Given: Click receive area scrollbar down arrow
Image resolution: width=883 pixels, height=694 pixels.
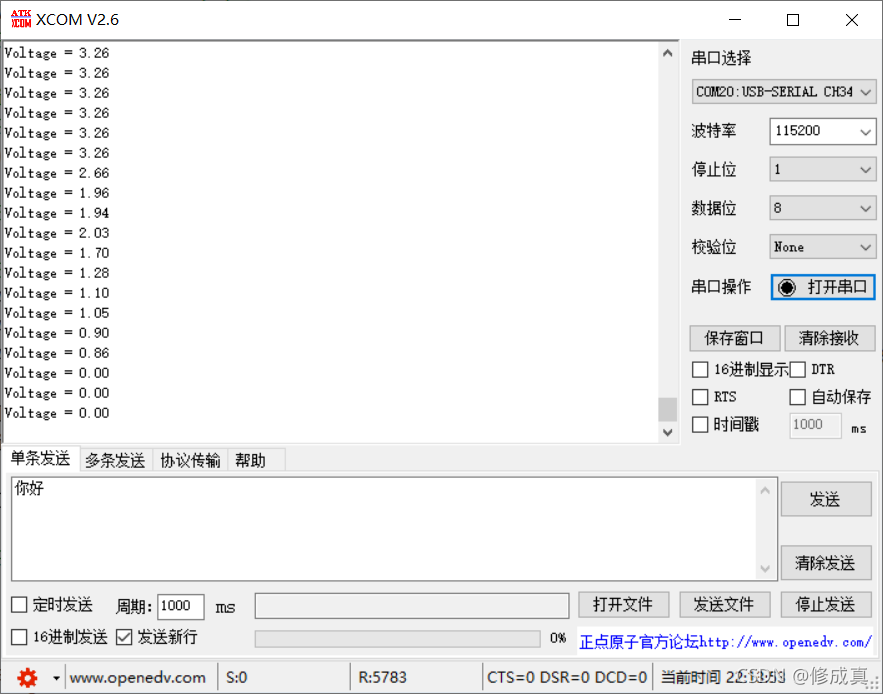Looking at the screenshot, I should (668, 432).
